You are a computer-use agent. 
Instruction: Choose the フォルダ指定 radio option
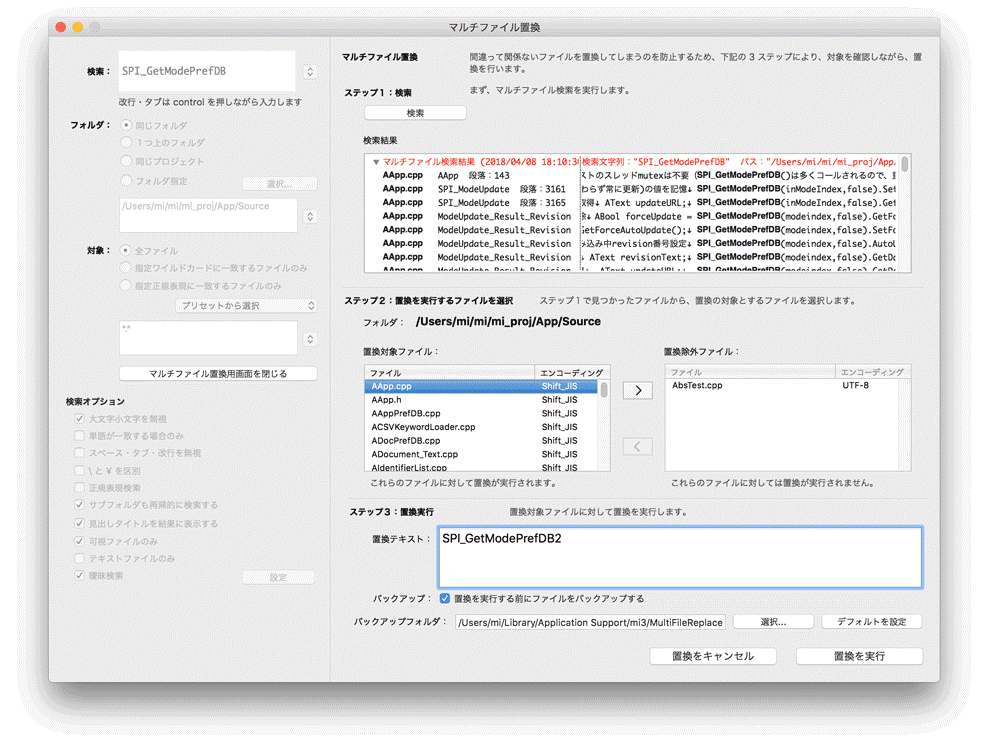point(126,180)
